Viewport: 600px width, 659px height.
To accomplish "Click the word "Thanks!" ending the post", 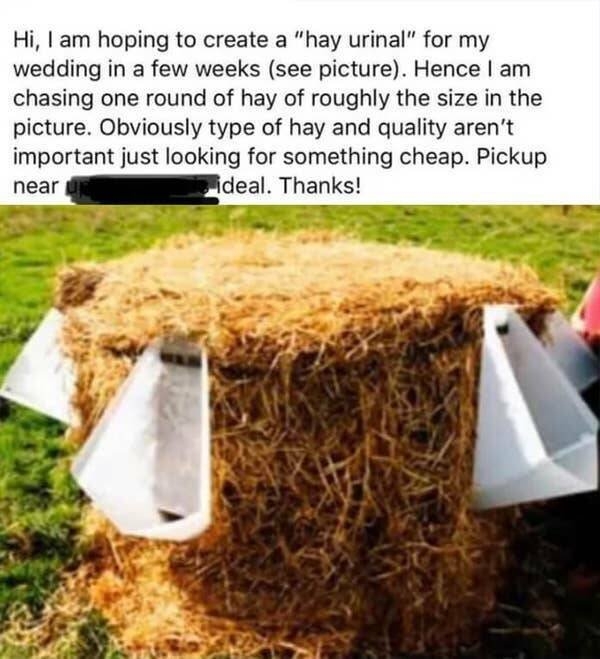I will pyautogui.click(x=320, y=186).
